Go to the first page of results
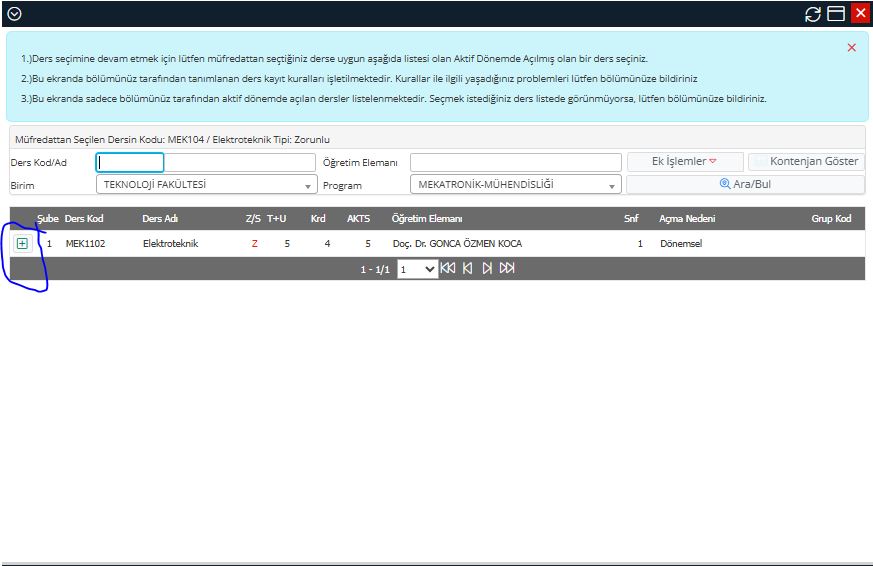Image resolution: width=873 pixels, height=566 pixels. tap(448, 268)
